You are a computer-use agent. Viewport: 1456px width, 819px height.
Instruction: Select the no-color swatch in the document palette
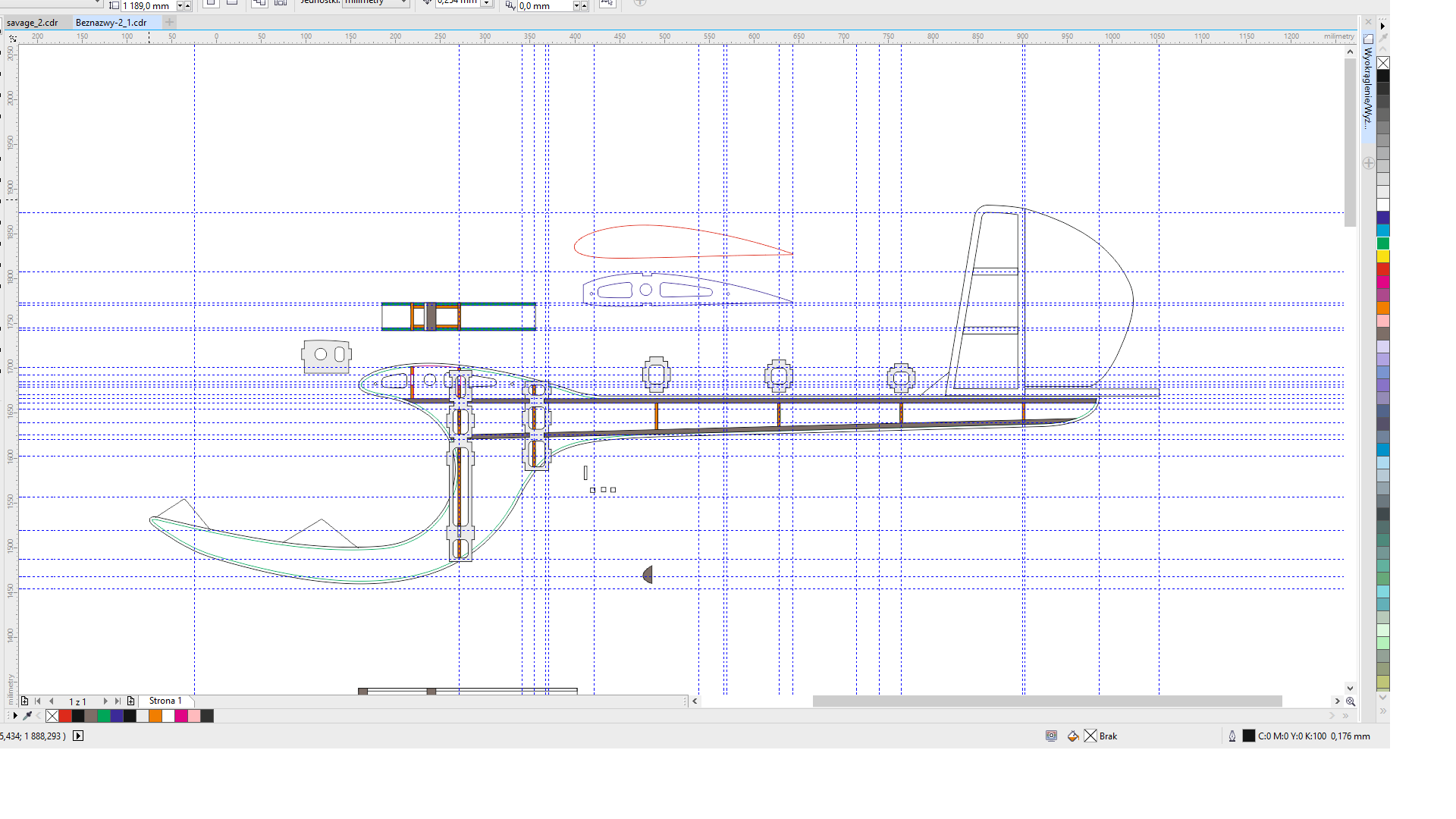(52, 716)
